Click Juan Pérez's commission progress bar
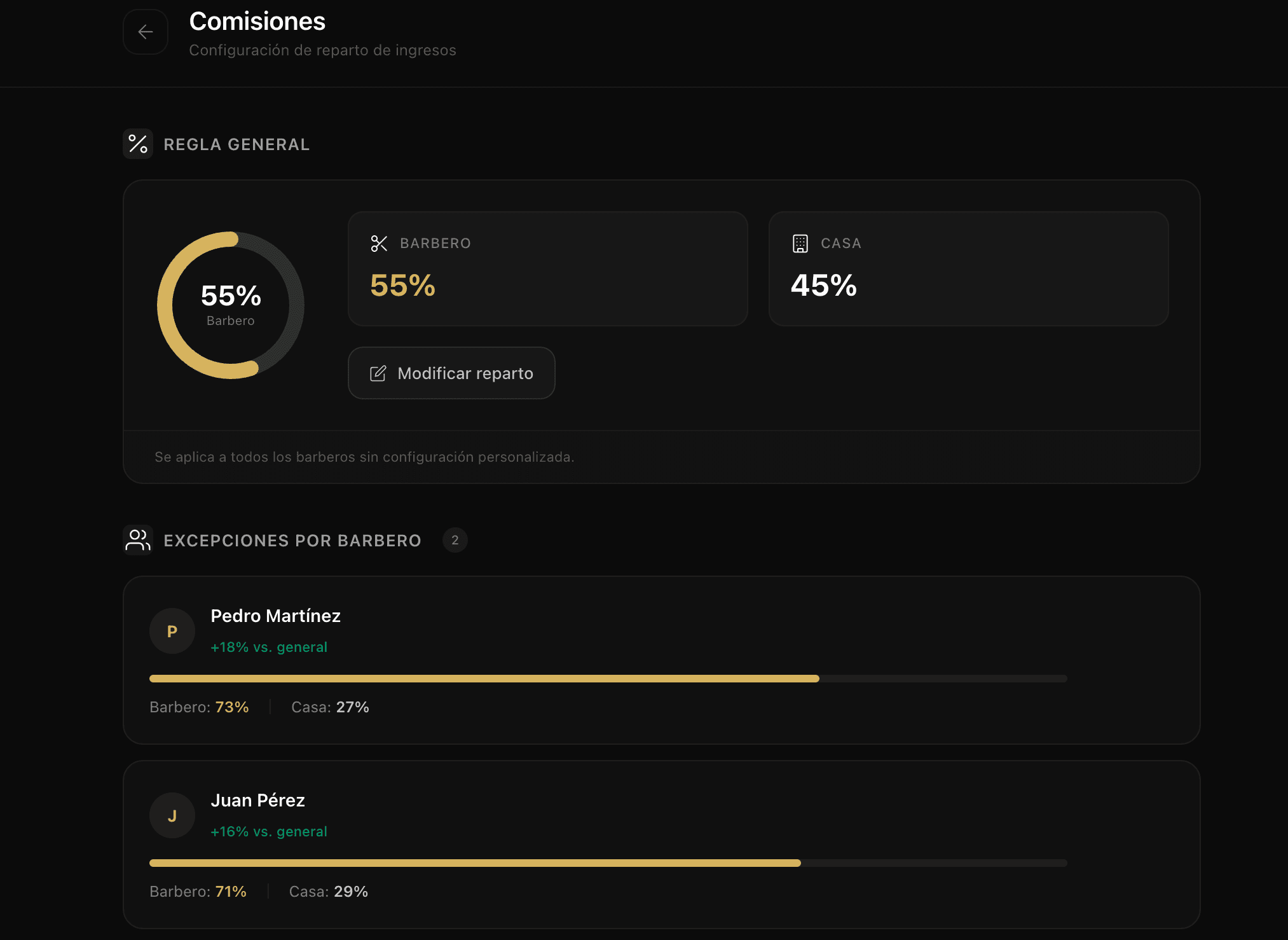The height and width of the screenshot is (940, 1288). click(608, 863)
